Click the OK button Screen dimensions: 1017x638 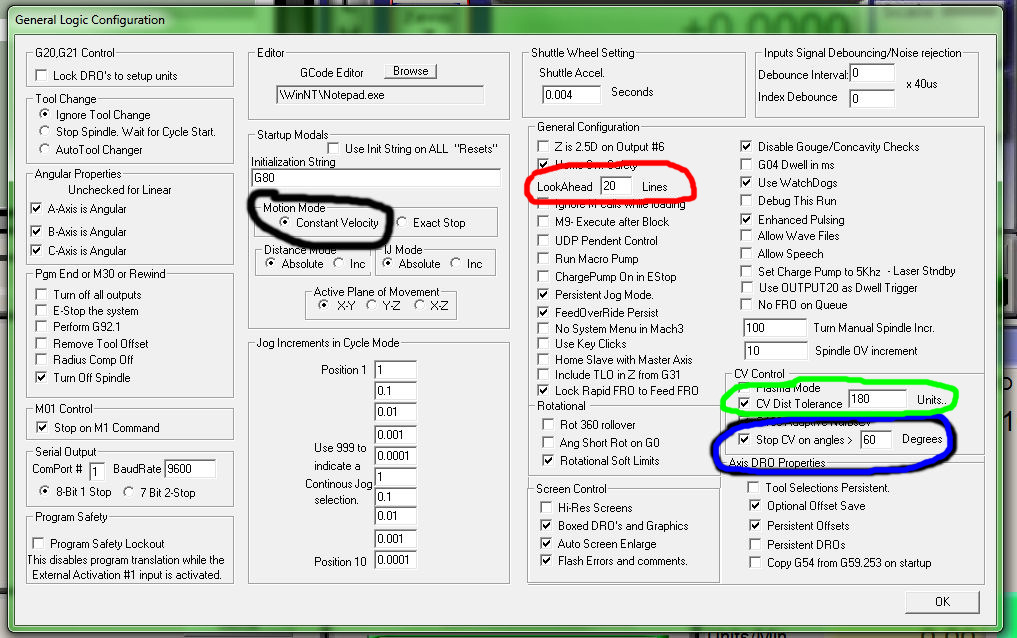click(941, 602)
